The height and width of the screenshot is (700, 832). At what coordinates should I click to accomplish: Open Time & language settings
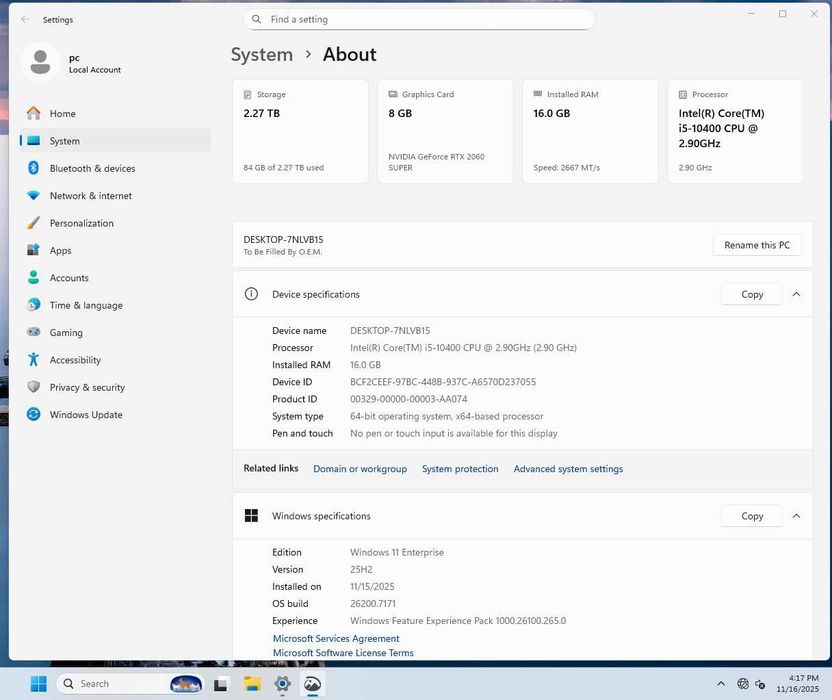[115, 305]
